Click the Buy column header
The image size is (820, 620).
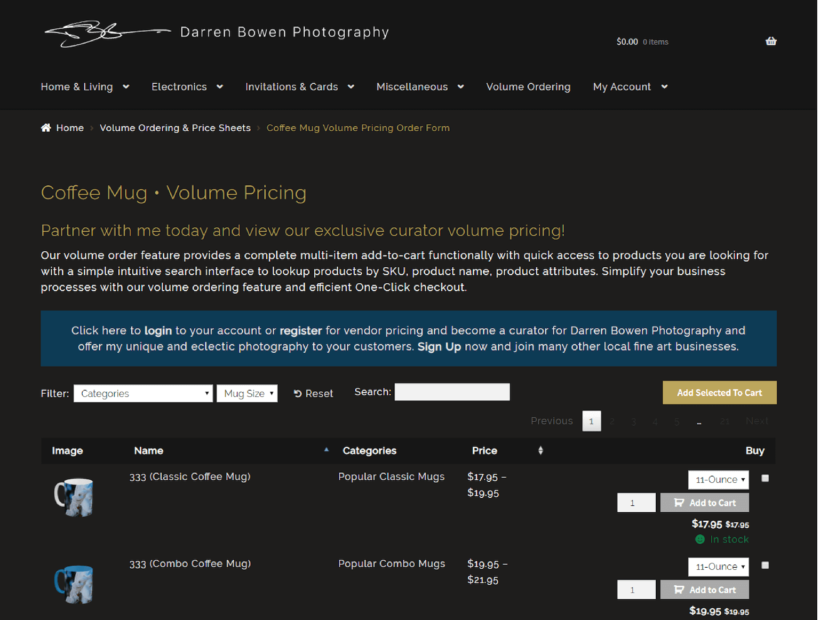pyautogui.click(x=755, y=450)
